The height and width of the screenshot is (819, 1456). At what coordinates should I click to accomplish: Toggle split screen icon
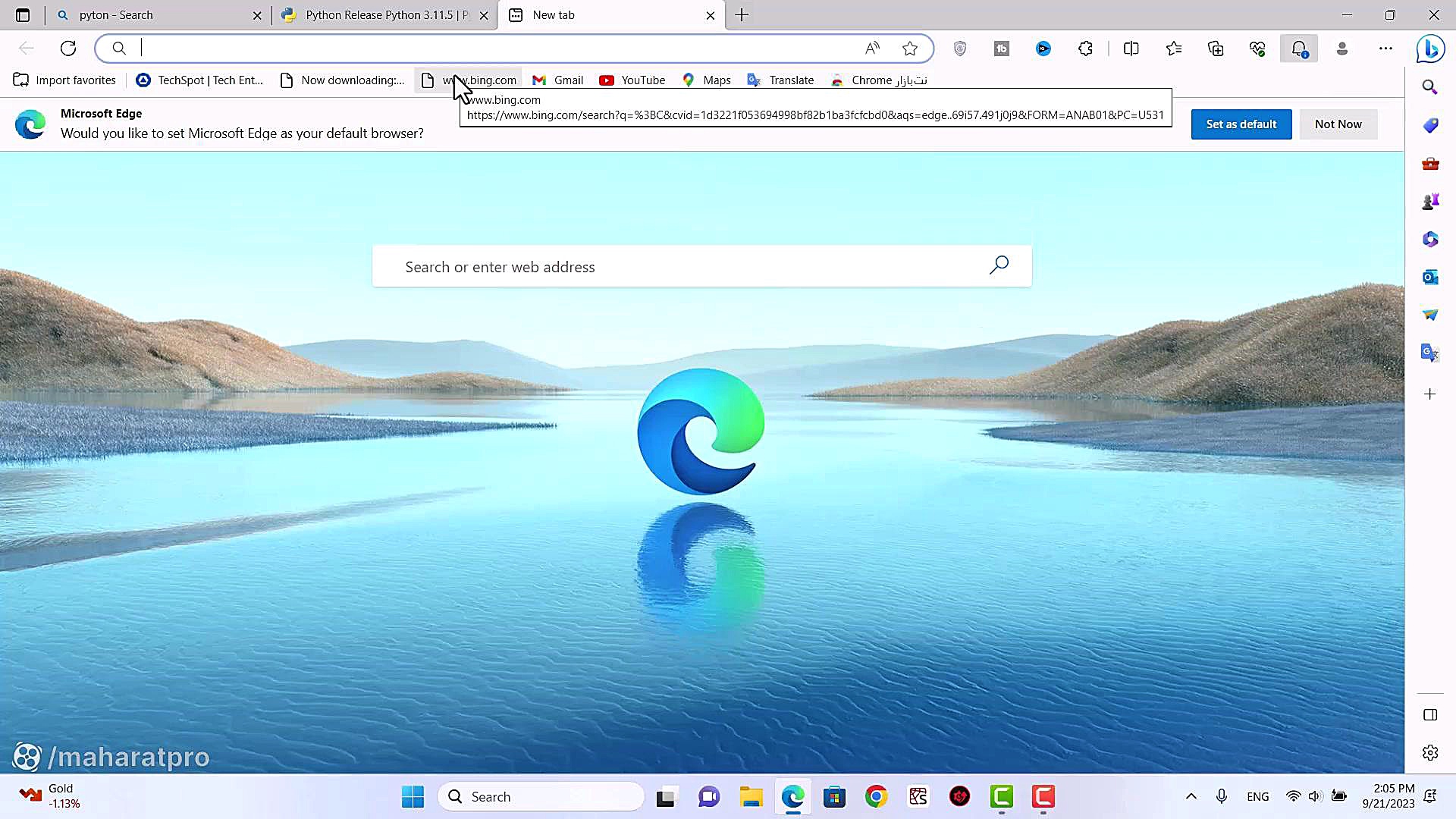pos(1131,49)
